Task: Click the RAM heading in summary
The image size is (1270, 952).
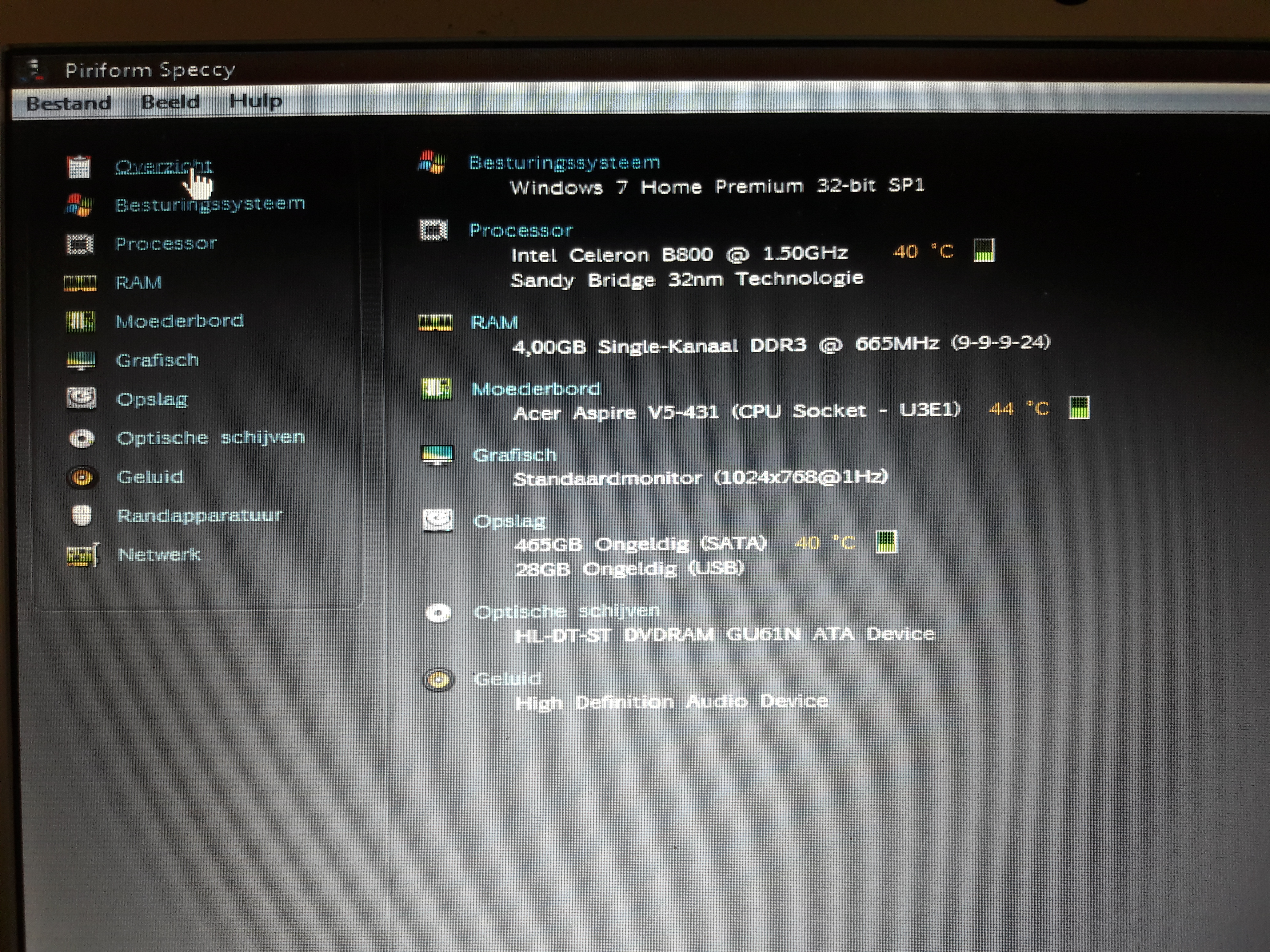Action: point(494,322)
